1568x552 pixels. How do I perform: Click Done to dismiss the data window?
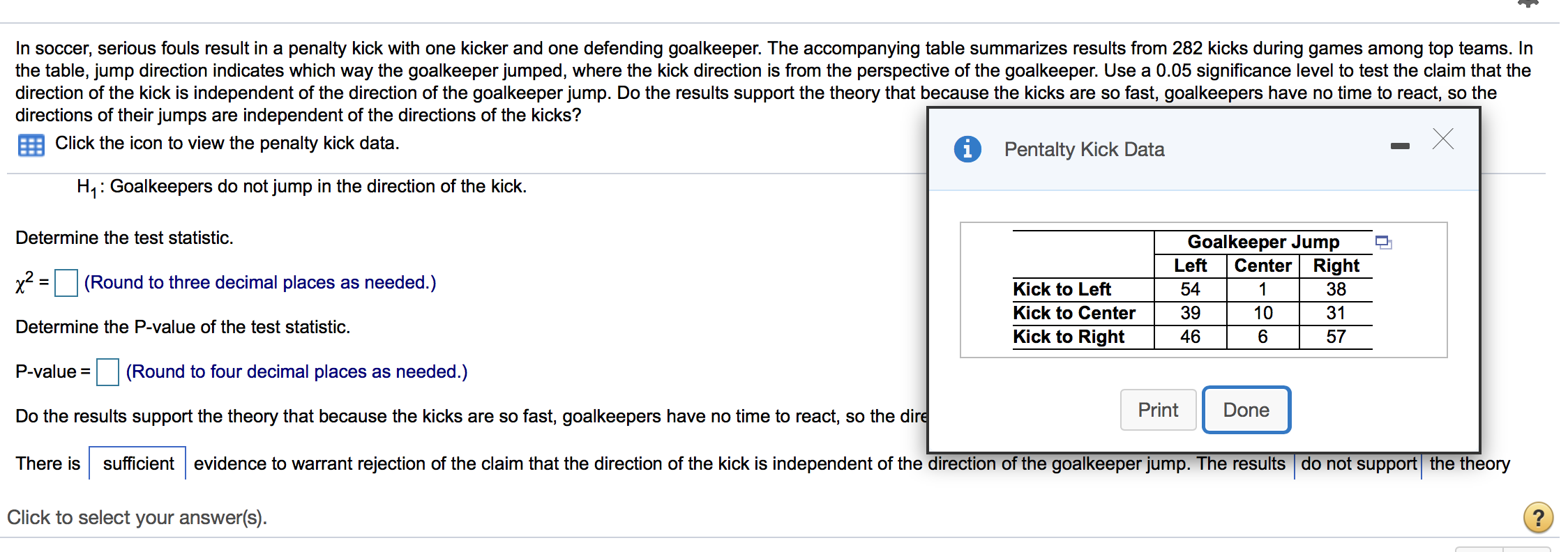pyautogui.click(x=1246, y=410)
